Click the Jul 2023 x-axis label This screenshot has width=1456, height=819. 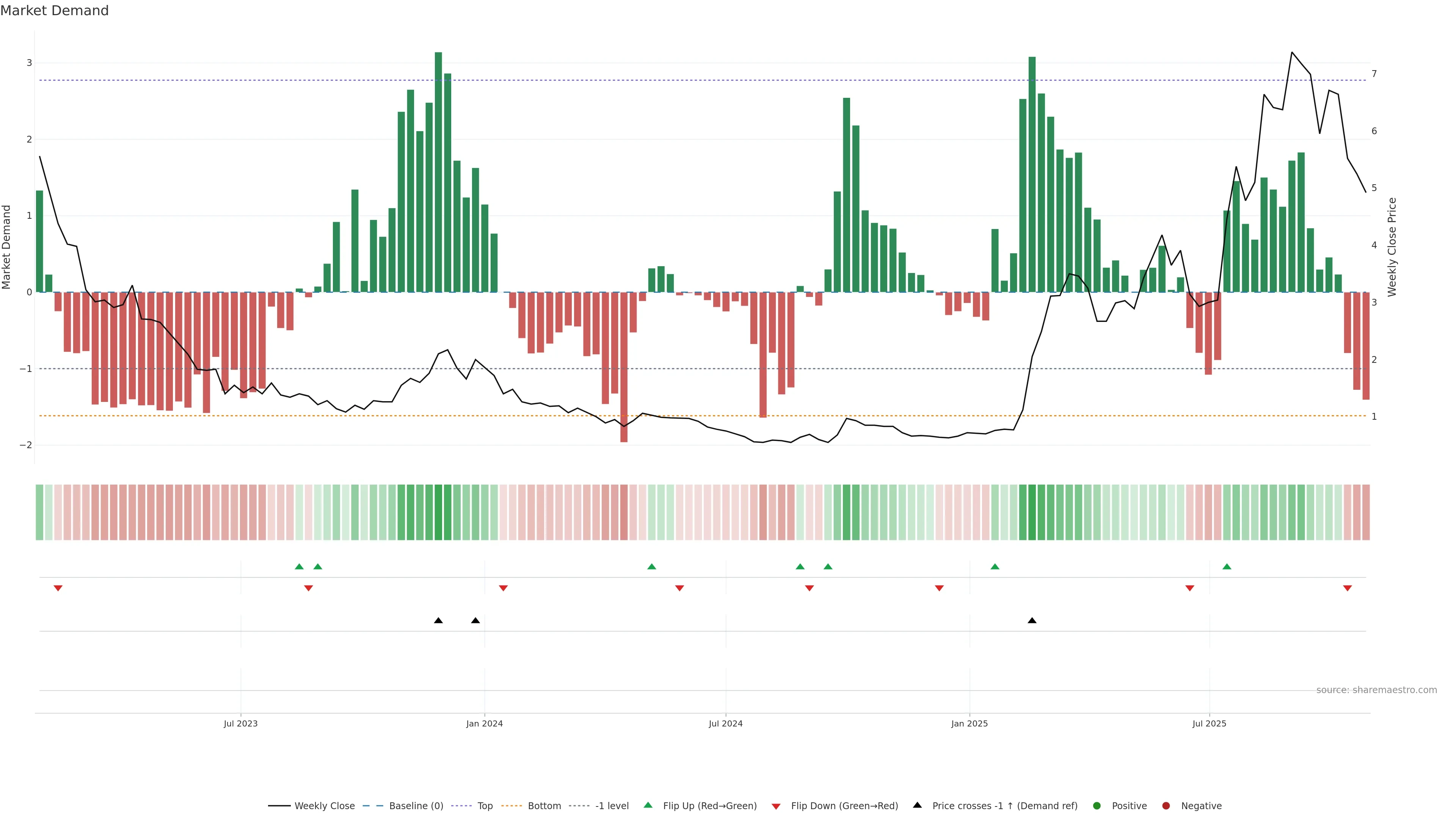240,723
